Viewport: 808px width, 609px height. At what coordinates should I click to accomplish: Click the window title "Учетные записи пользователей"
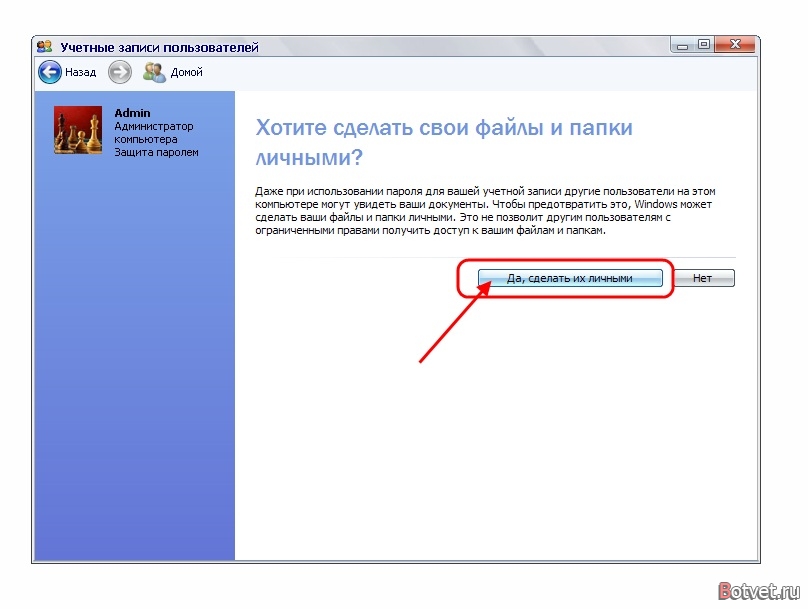[159, 47]
